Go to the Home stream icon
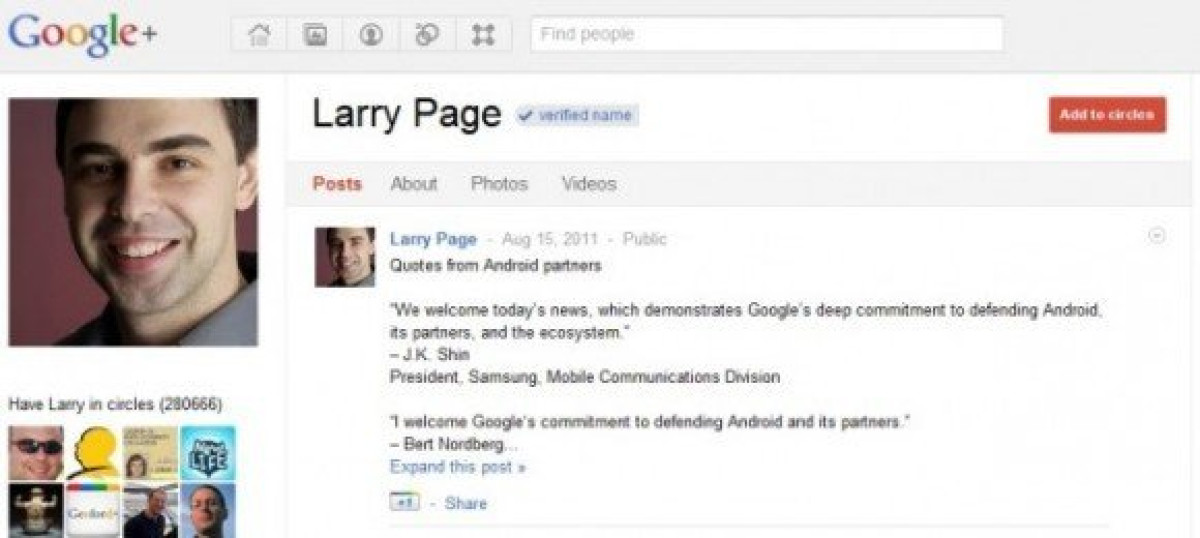 point(259,35)
